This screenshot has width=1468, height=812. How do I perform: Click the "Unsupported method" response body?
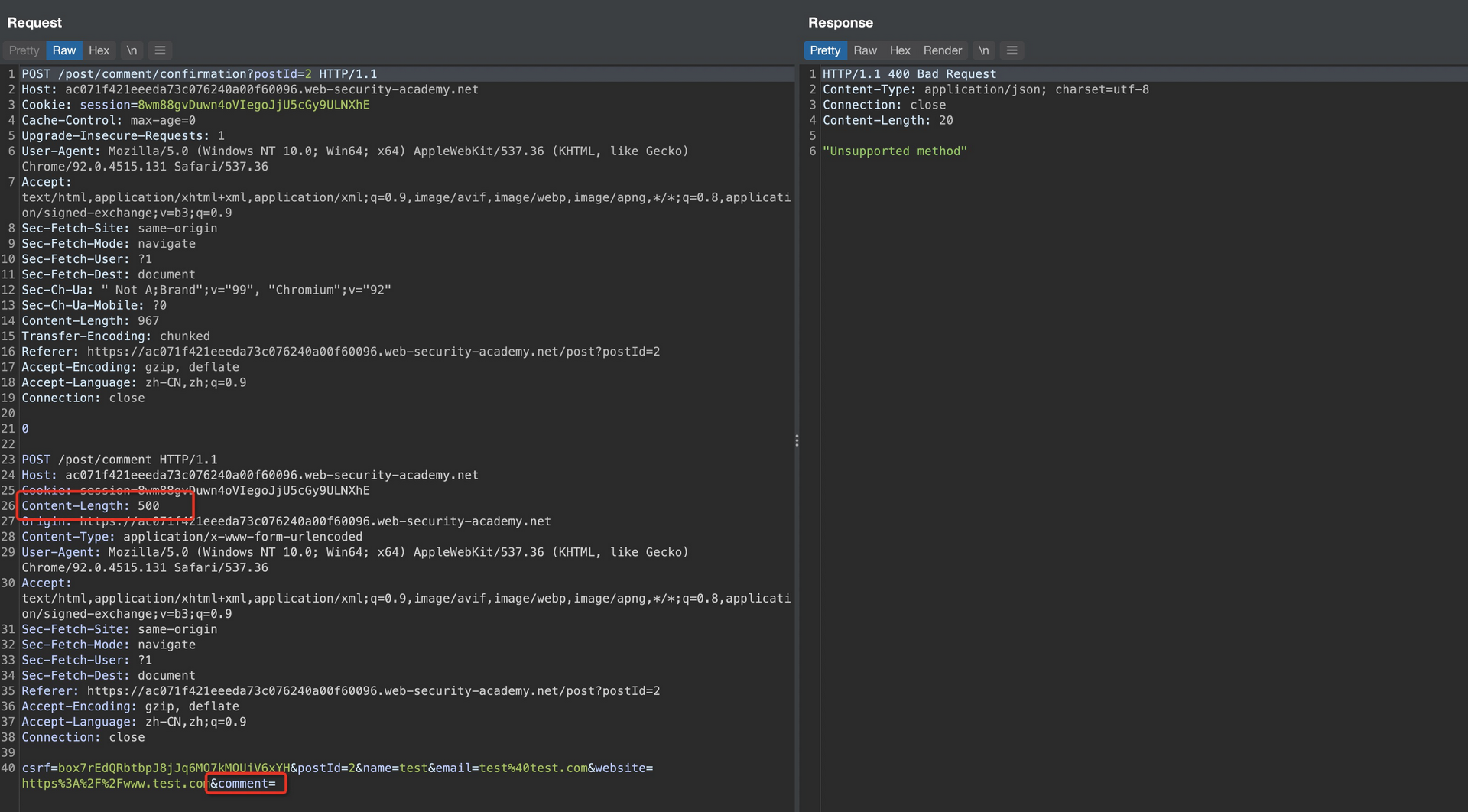pos(895,151)
